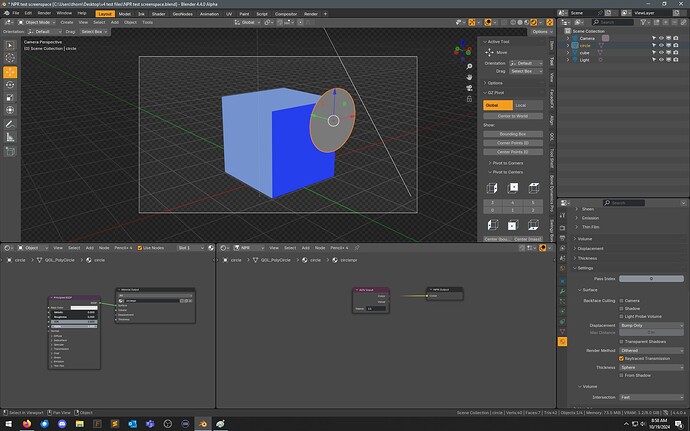Enable Light Probe Volume checkbox
Screen dimensions: 690x431
(621, 317)
